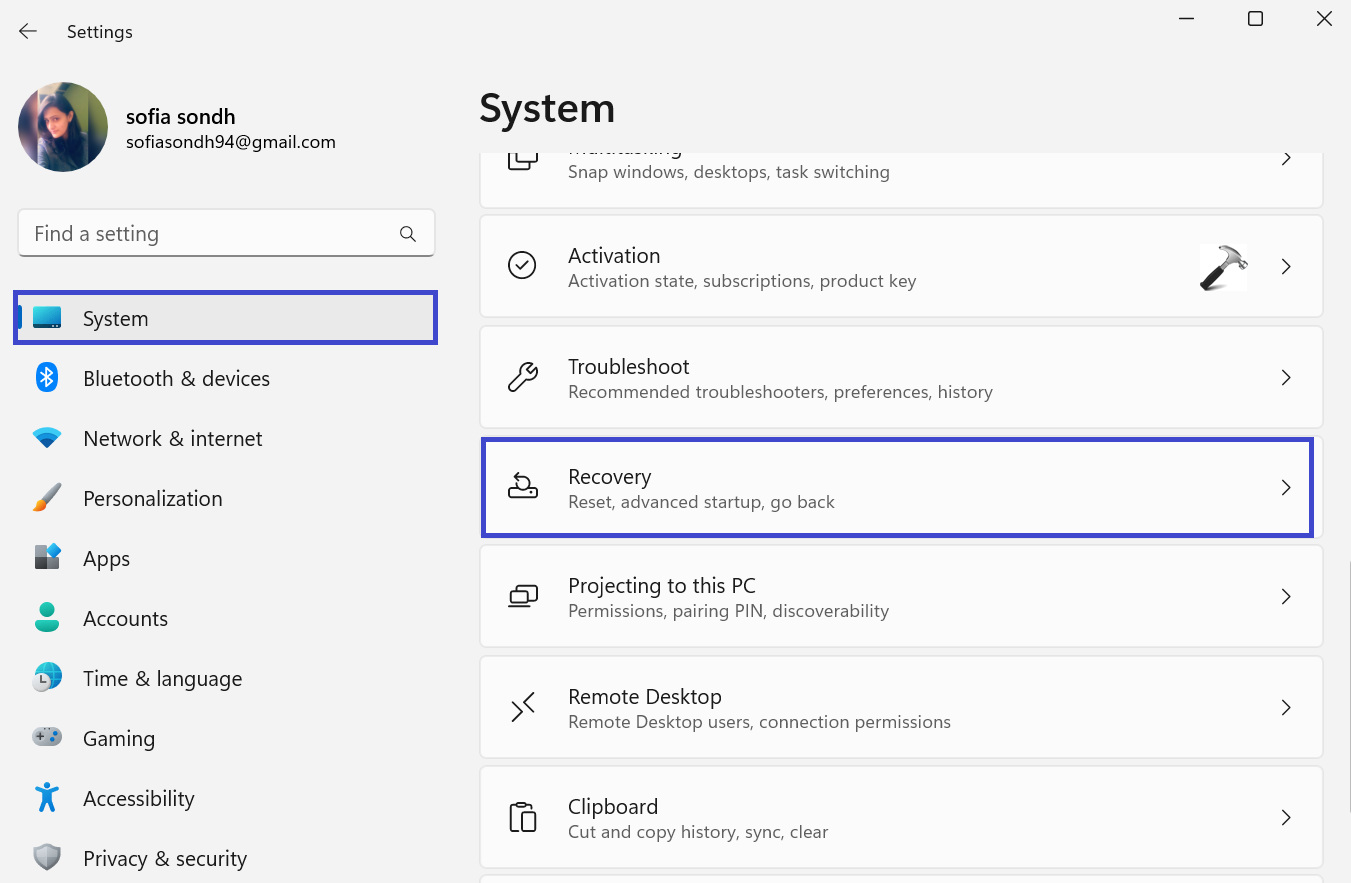Open Accounts settings label
This screenshot has height=883, width=1351.
(x=125, y=618)
